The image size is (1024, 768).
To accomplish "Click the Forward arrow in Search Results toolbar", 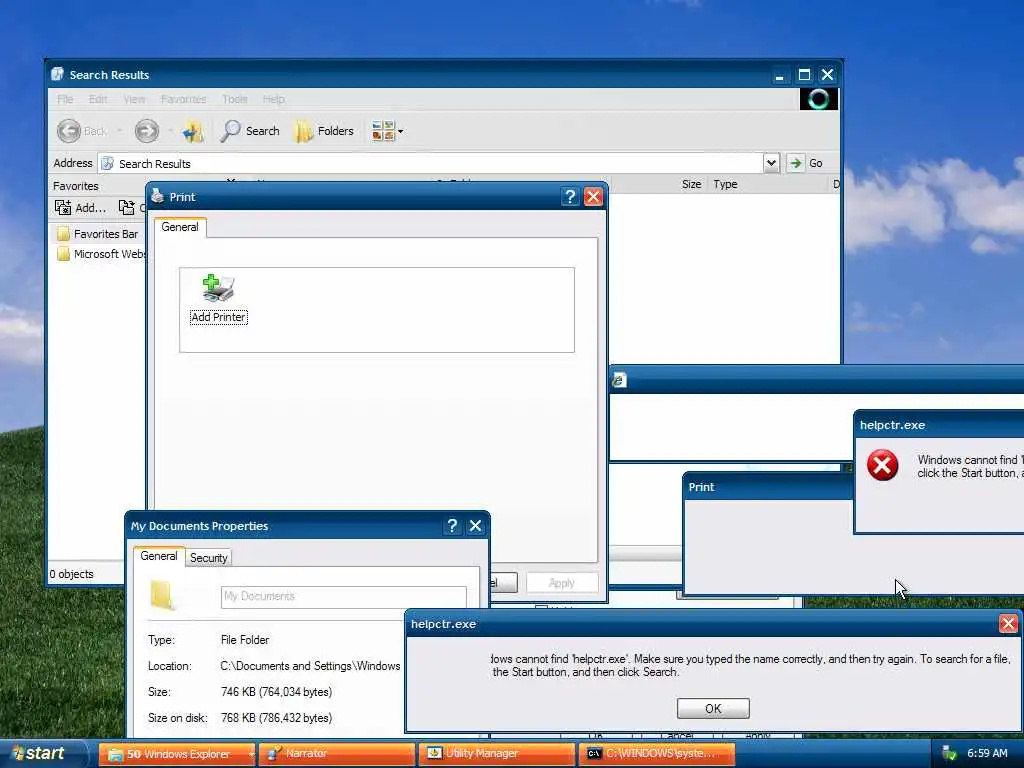I will [x=146, y=131].
